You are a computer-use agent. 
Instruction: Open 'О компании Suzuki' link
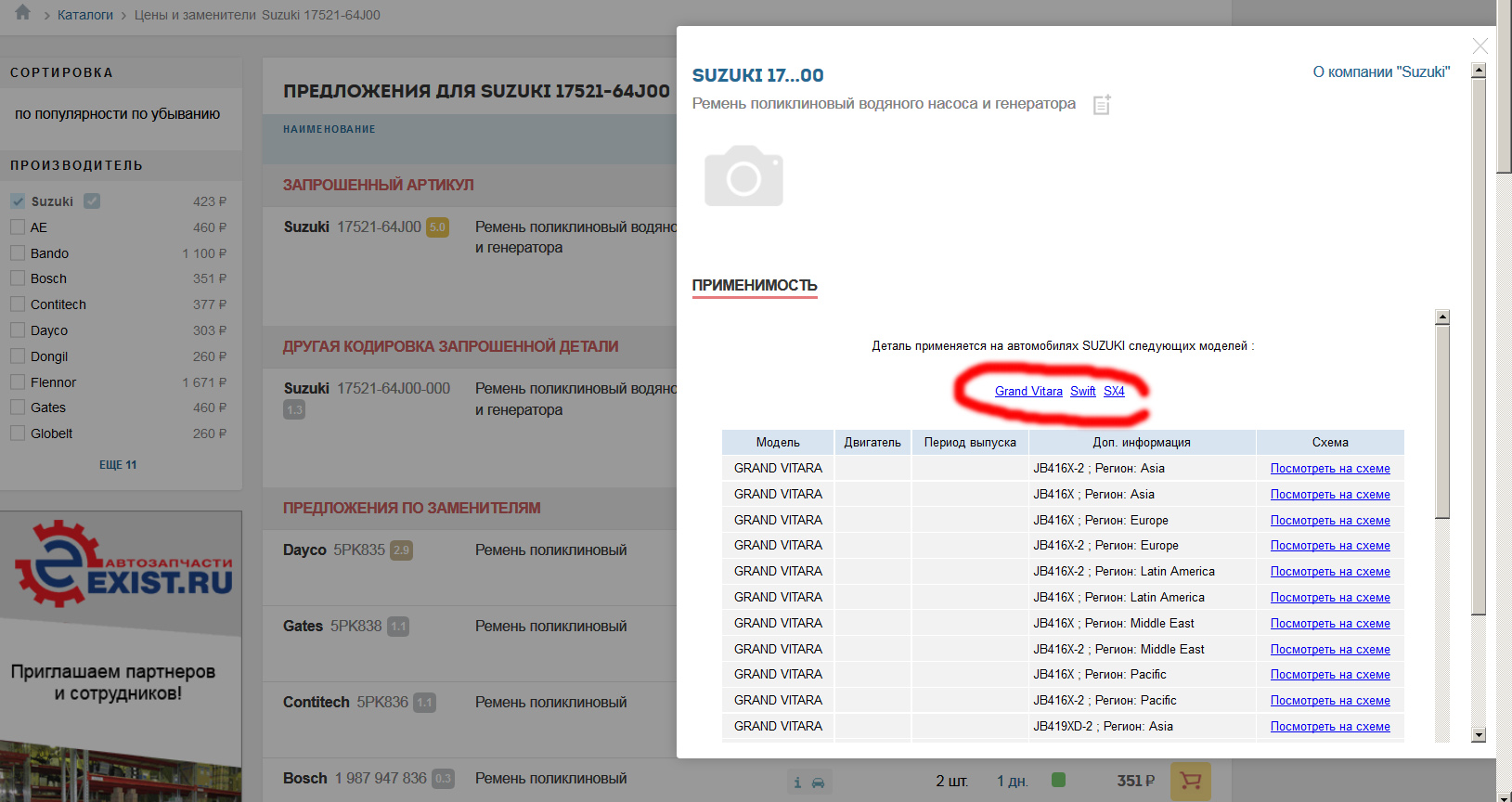click(1380, 72)
